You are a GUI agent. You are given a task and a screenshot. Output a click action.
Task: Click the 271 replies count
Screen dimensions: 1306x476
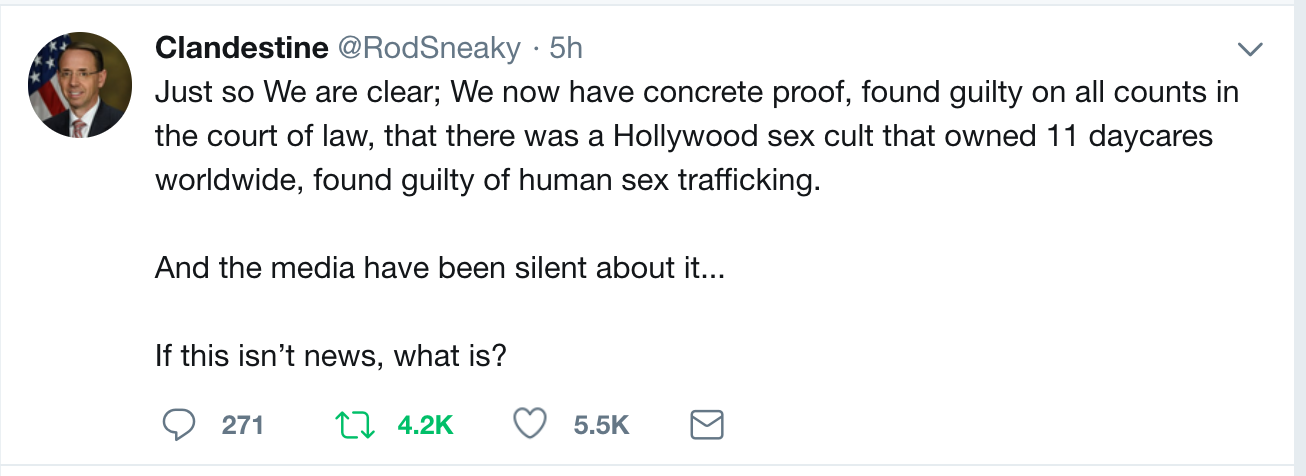(x=242, y=425)
